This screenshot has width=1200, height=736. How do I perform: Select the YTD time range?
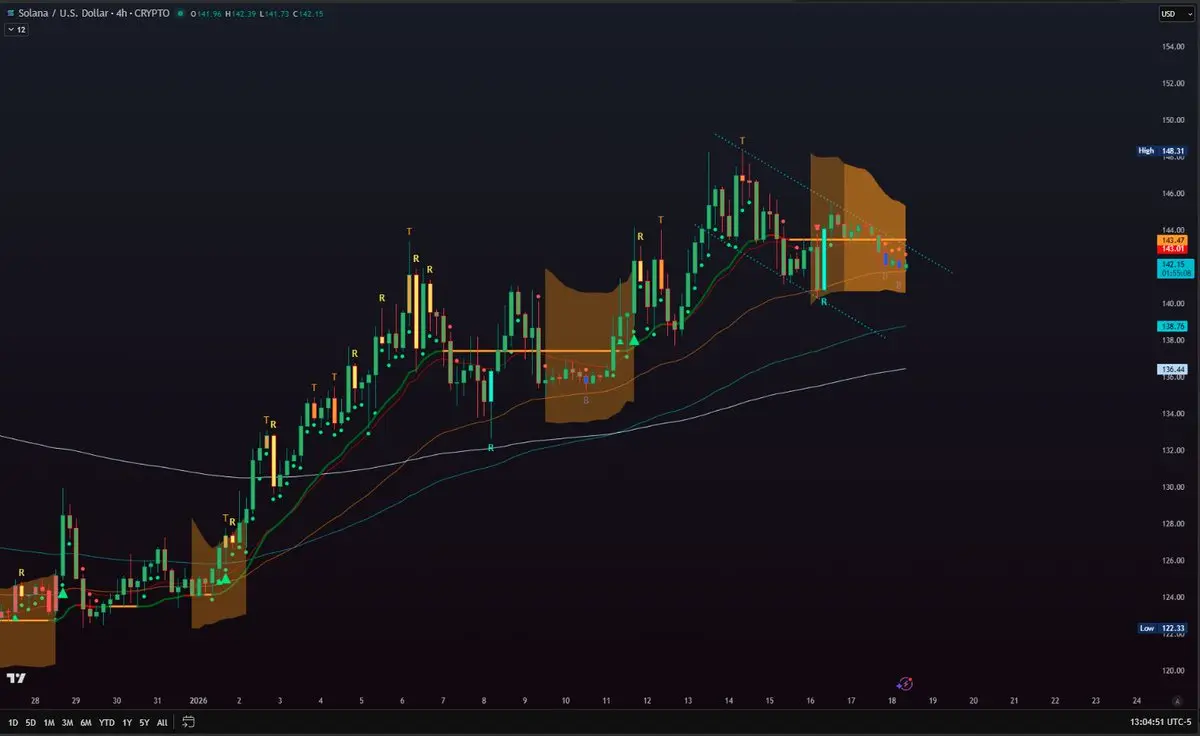pyautogui.click(x=107, y=722)
